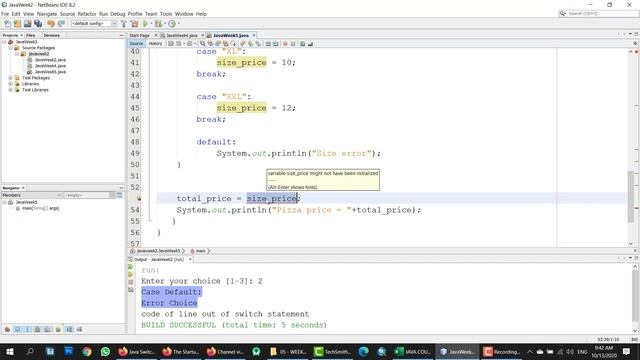Screen dimensions: 640x360
Task: Open Windows search magnifier on taskbar
Action: tap(30, 351)
